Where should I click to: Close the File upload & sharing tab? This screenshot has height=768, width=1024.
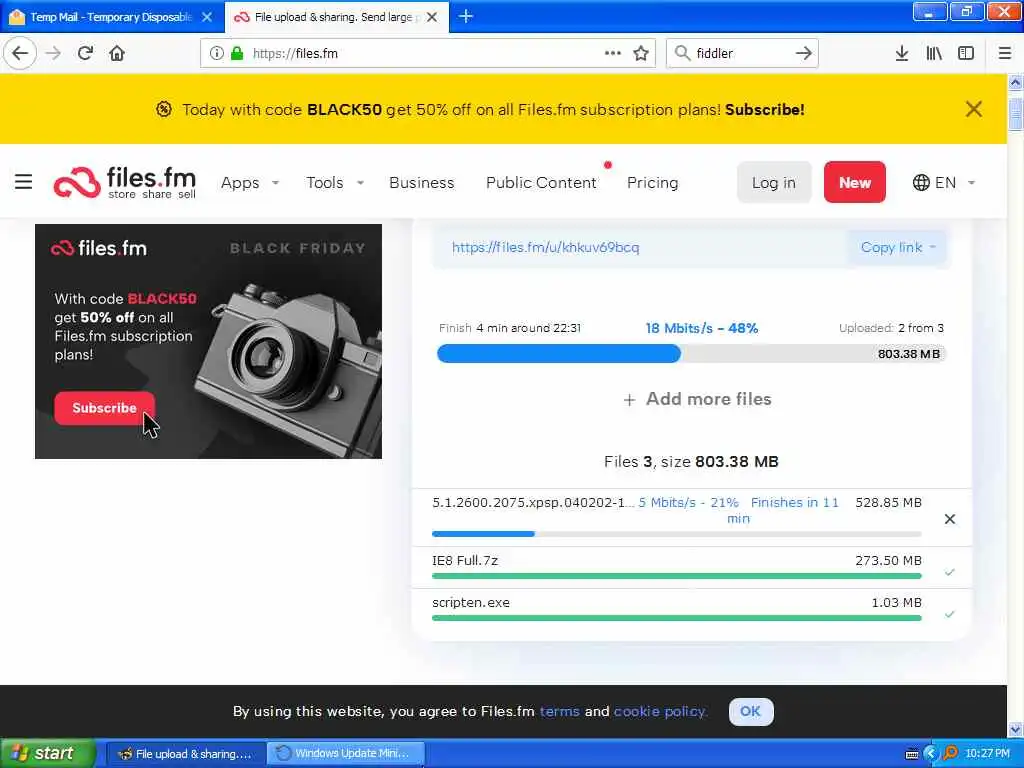click(432, 17)
